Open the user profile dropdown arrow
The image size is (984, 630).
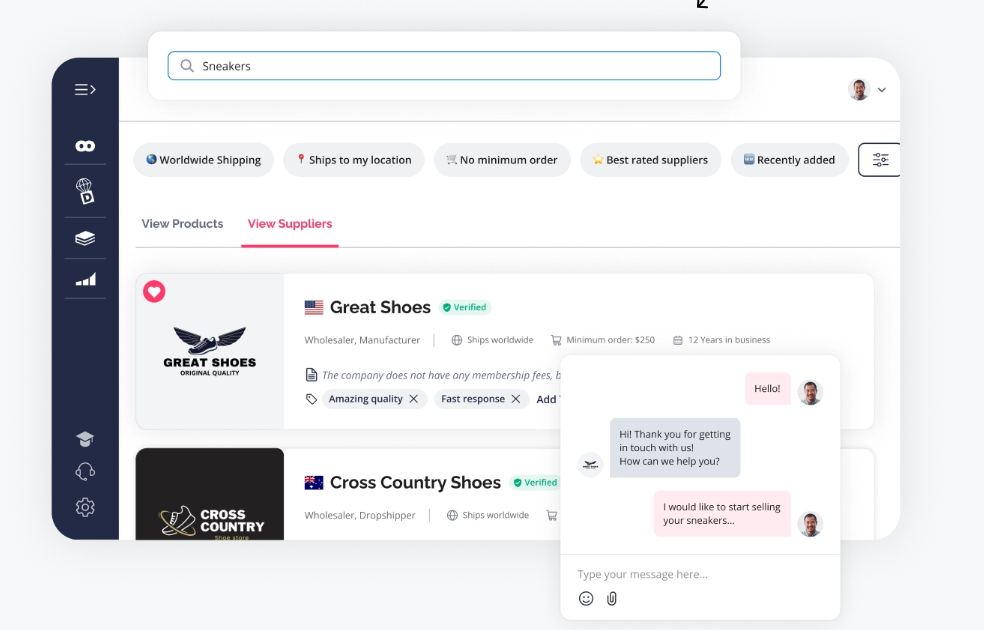click(882, 90)
